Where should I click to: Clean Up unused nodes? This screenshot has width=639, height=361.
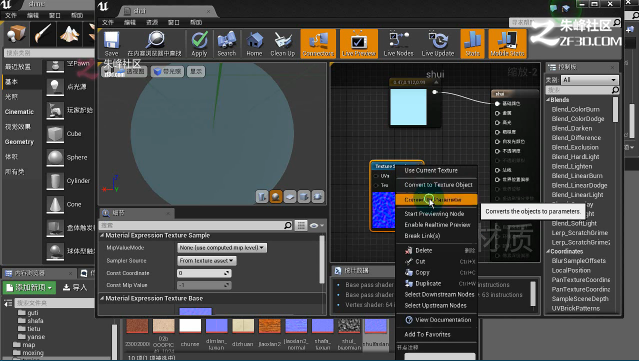[x=282, y=44]
